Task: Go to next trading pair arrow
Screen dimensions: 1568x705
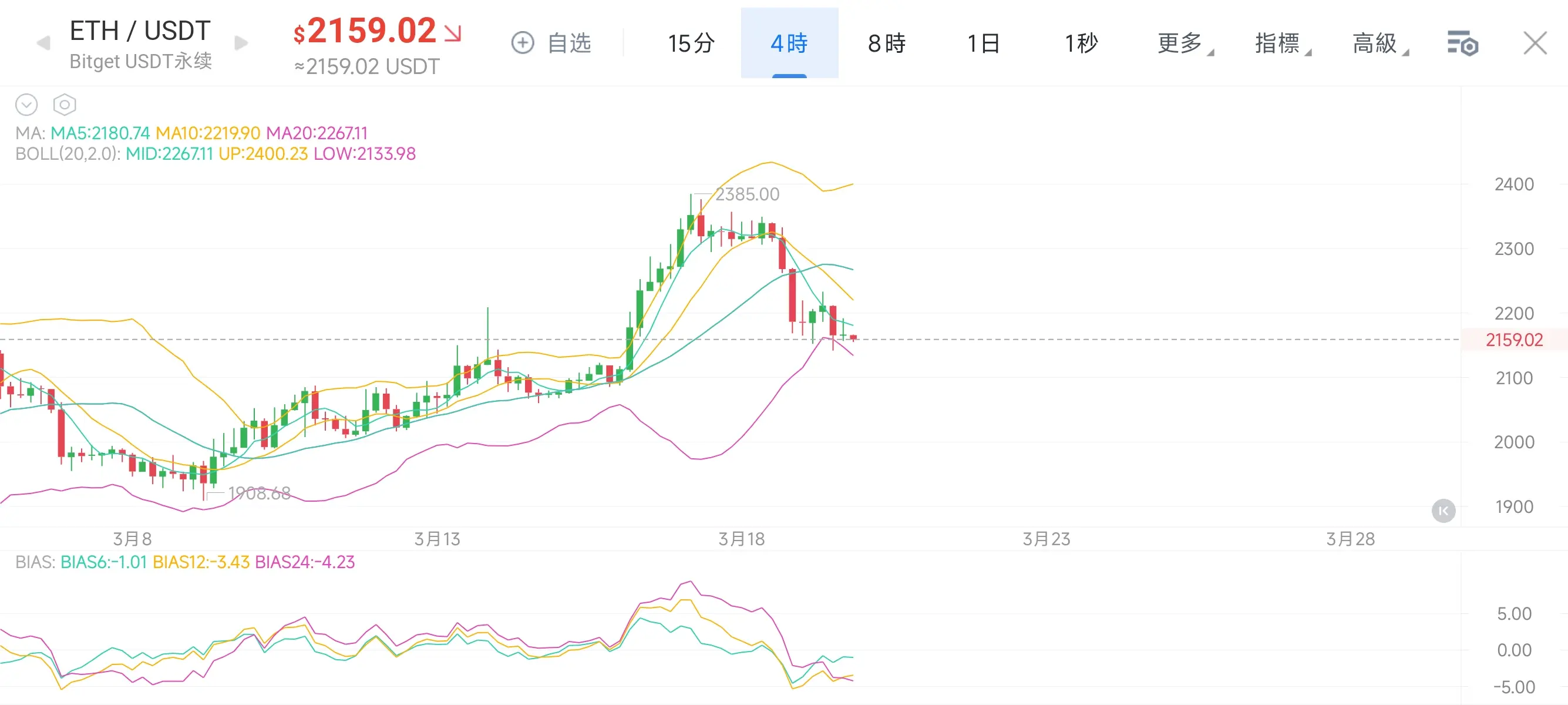Action: click(241, 43)
